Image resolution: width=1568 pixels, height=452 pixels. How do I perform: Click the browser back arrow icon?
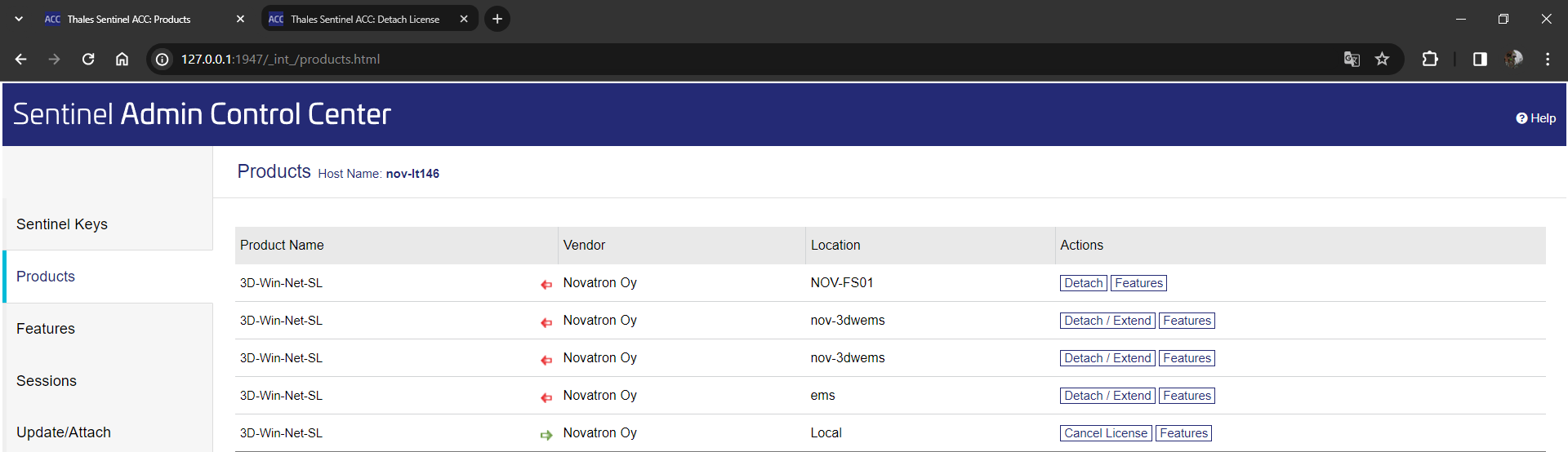21,59
